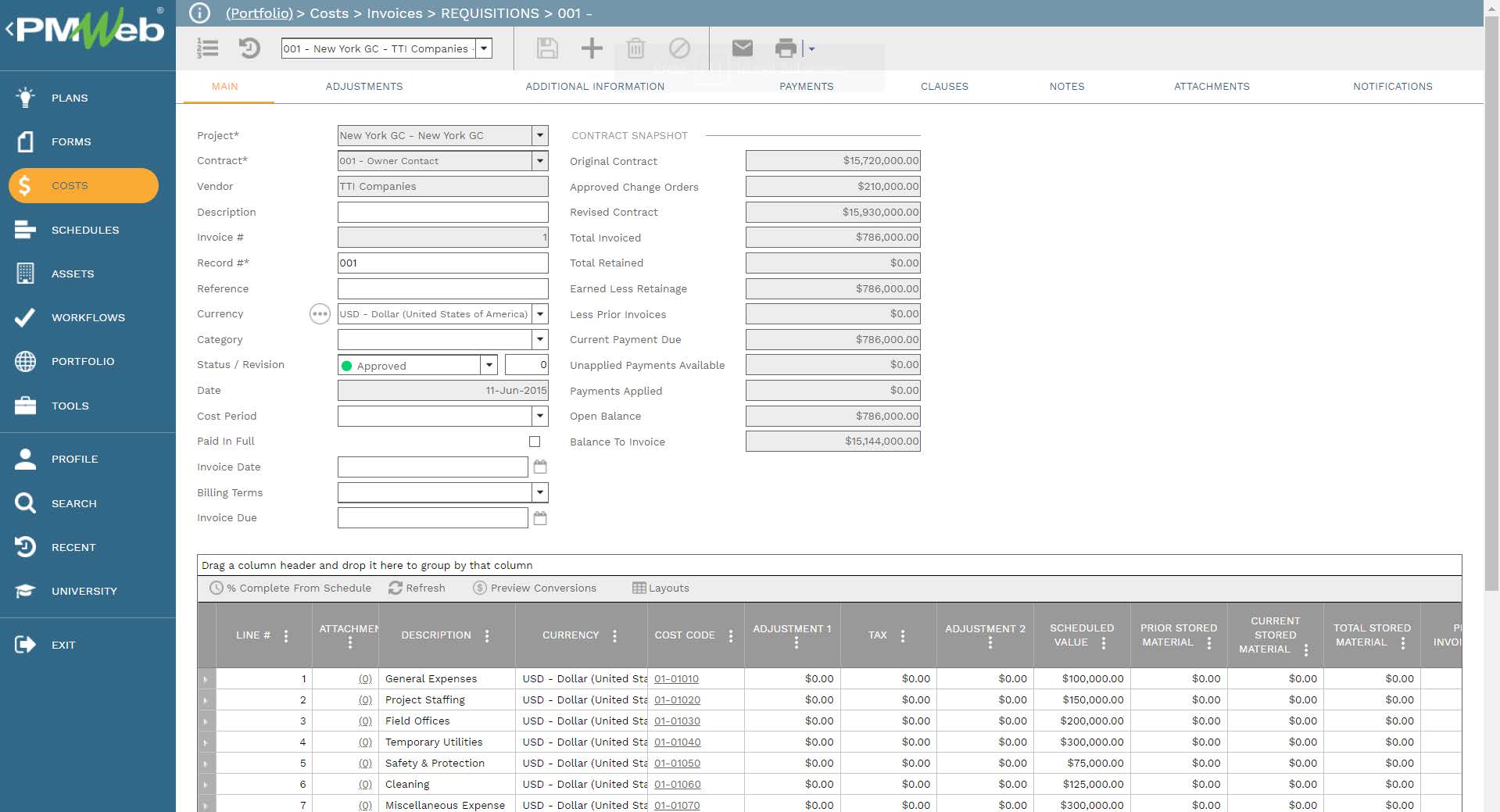
Task: Expand the record selector dropdown
Action: pos(484,48)
